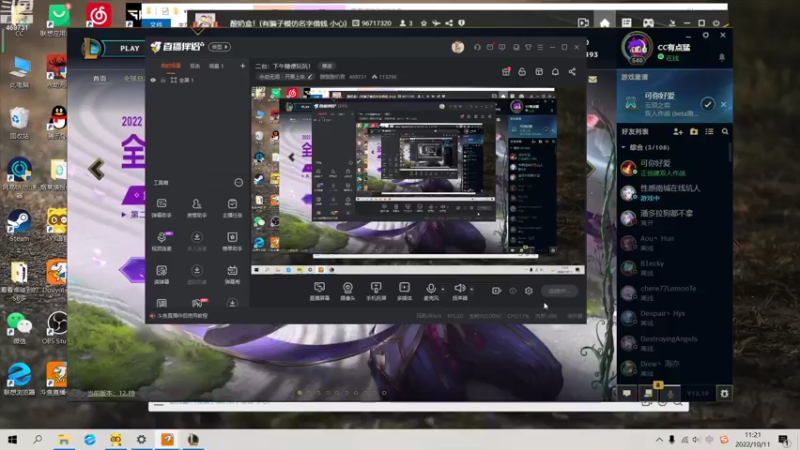Click PLAY in League client
Image resolution: width=800 pixels, height=450 pixels.
point(130,48)
